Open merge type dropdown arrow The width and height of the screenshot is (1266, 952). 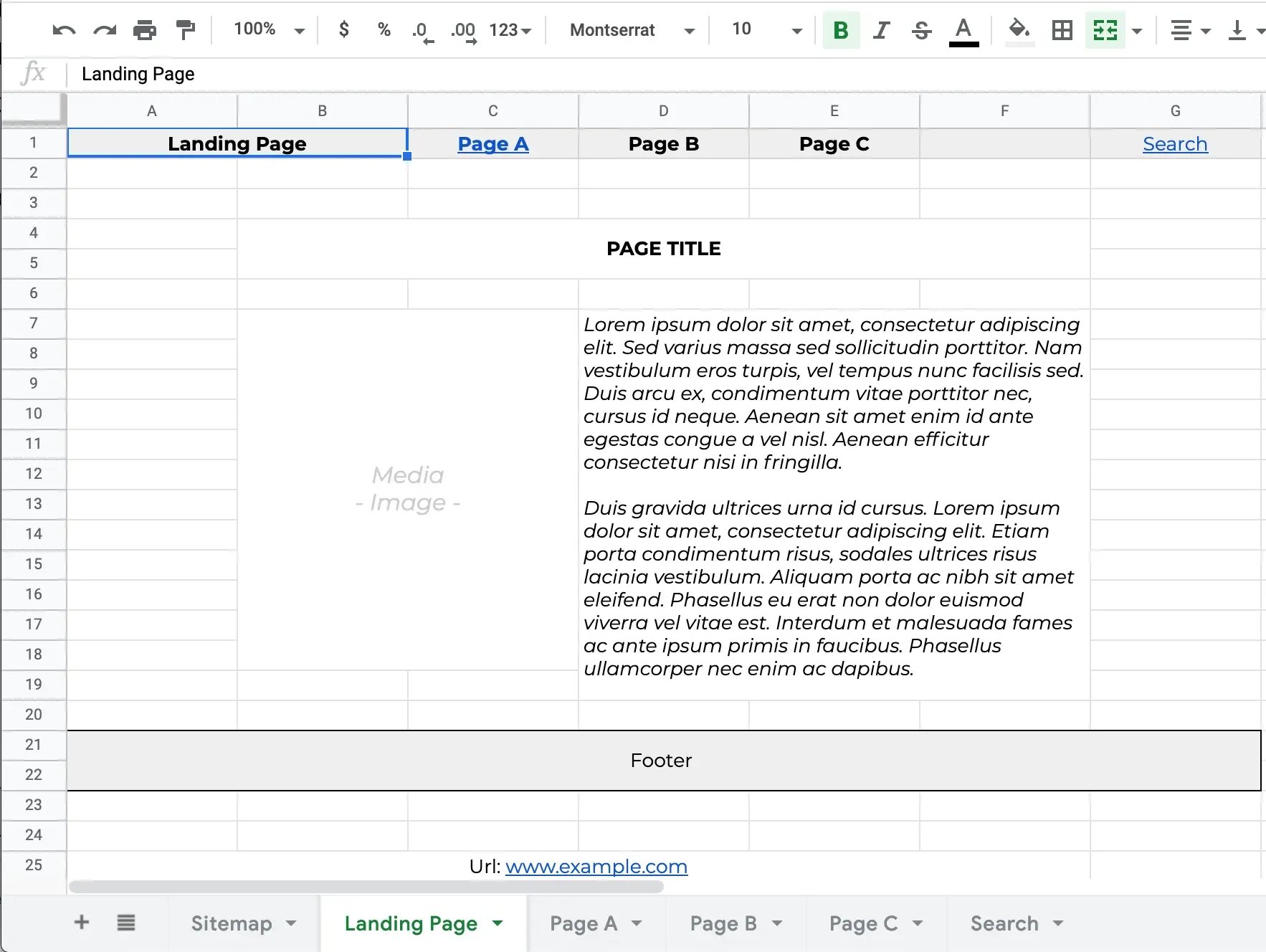[x=1137, y=31]
